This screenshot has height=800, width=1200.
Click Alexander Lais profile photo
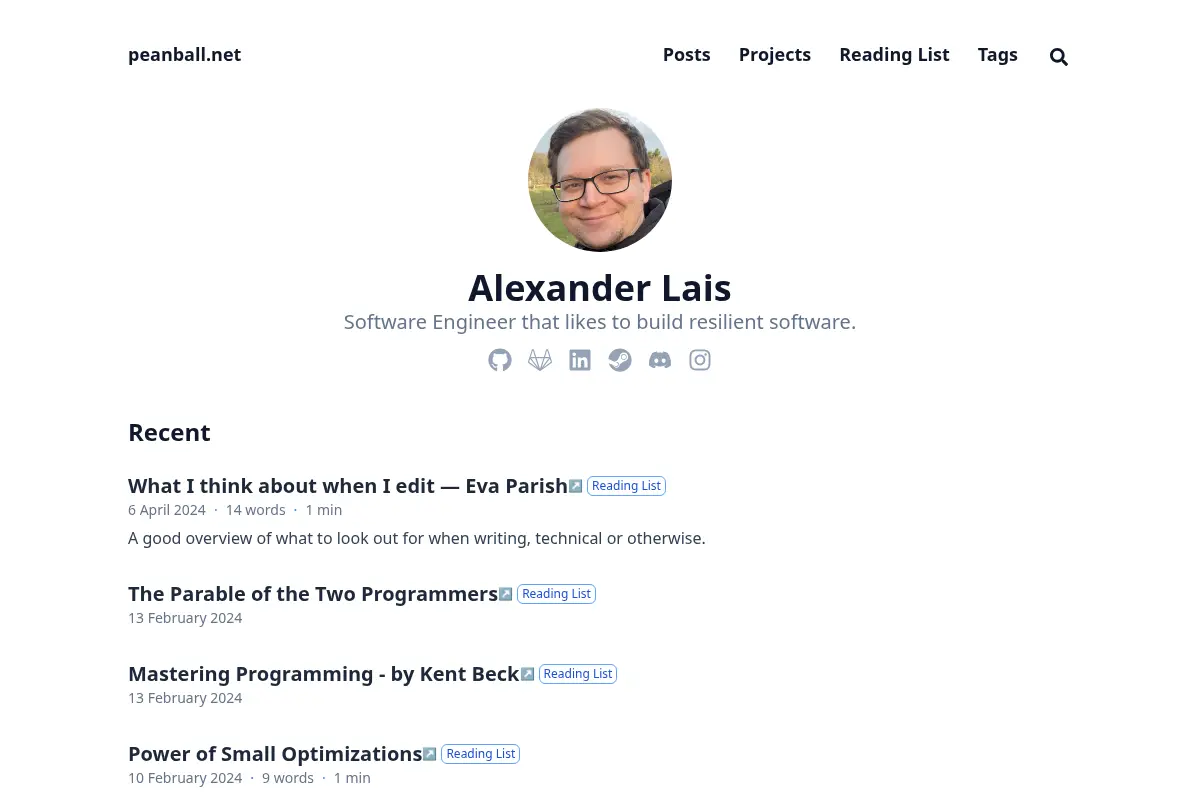600,180
